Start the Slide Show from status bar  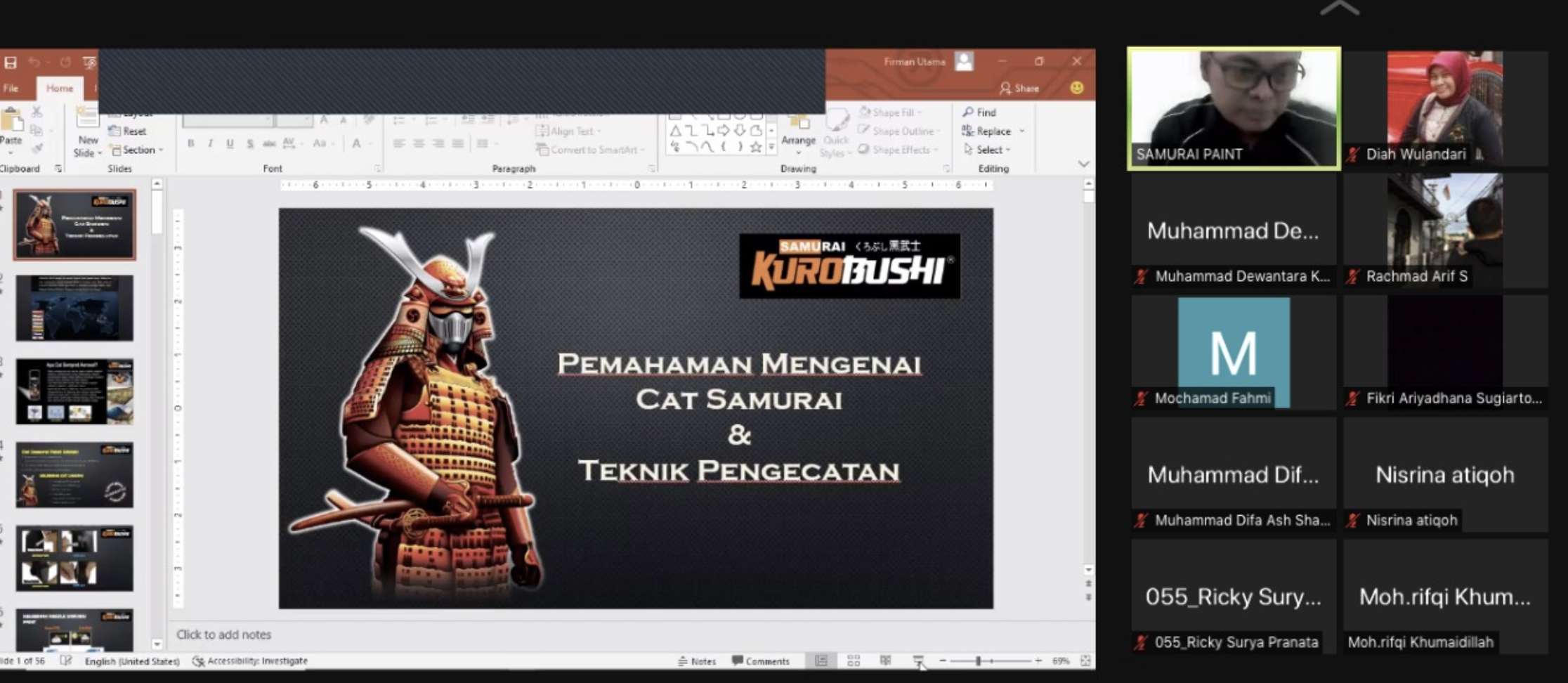coord(918,661)
